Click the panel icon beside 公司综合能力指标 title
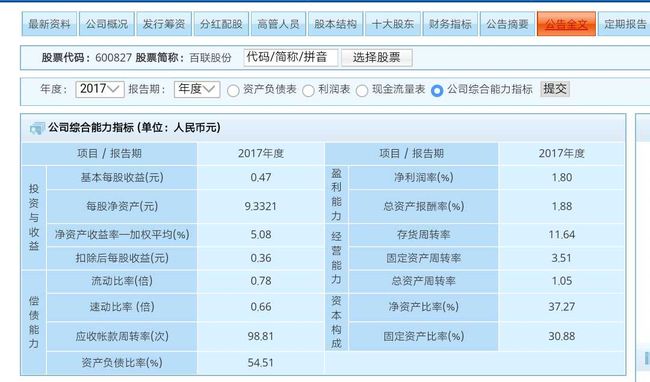 (37, 128)
